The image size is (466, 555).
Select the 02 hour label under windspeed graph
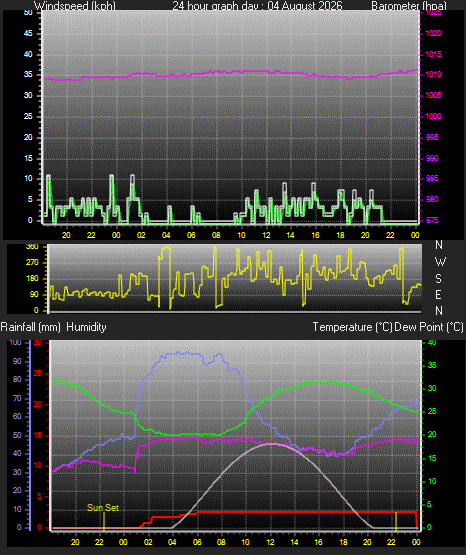tap(141, 235)
